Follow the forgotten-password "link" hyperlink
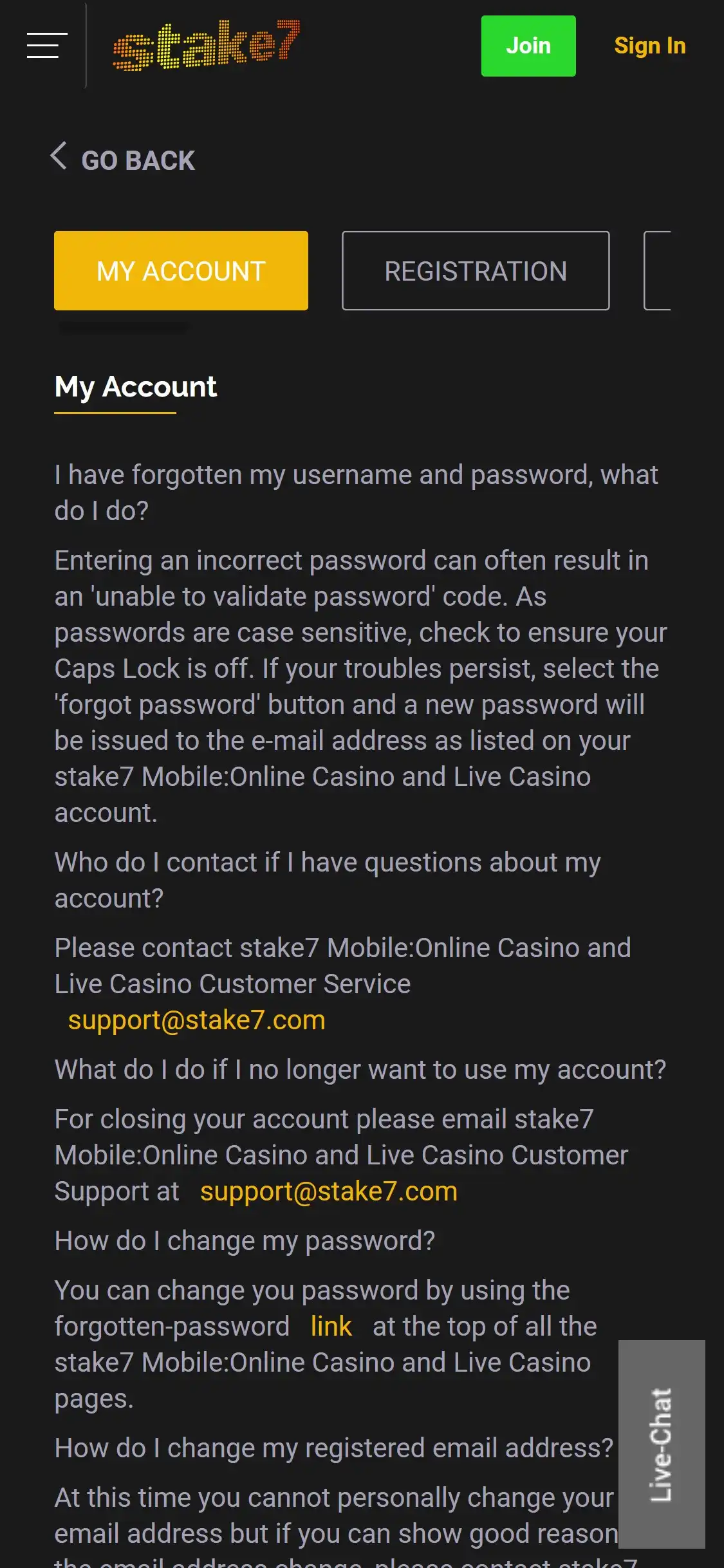724x1568 pixels. pos(331,1327)
